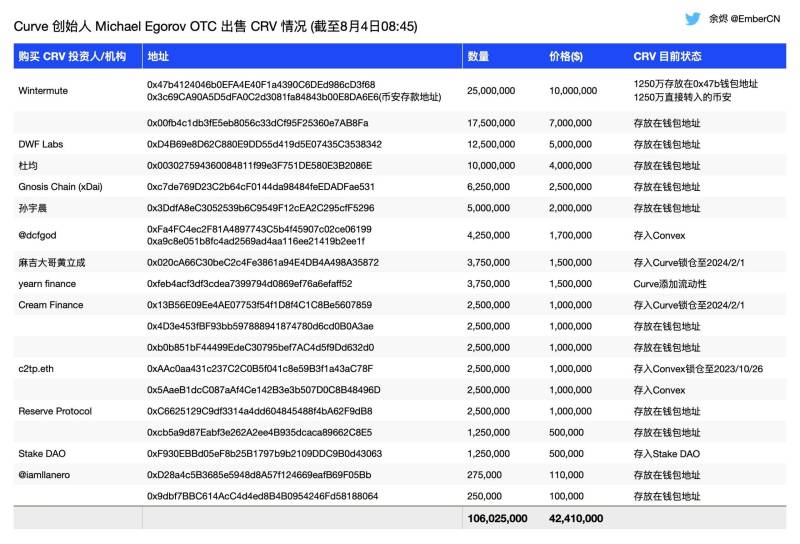Select the Cream Finance investor name
Viewport: 800px width, 544px height.
[x=51, y=305]
